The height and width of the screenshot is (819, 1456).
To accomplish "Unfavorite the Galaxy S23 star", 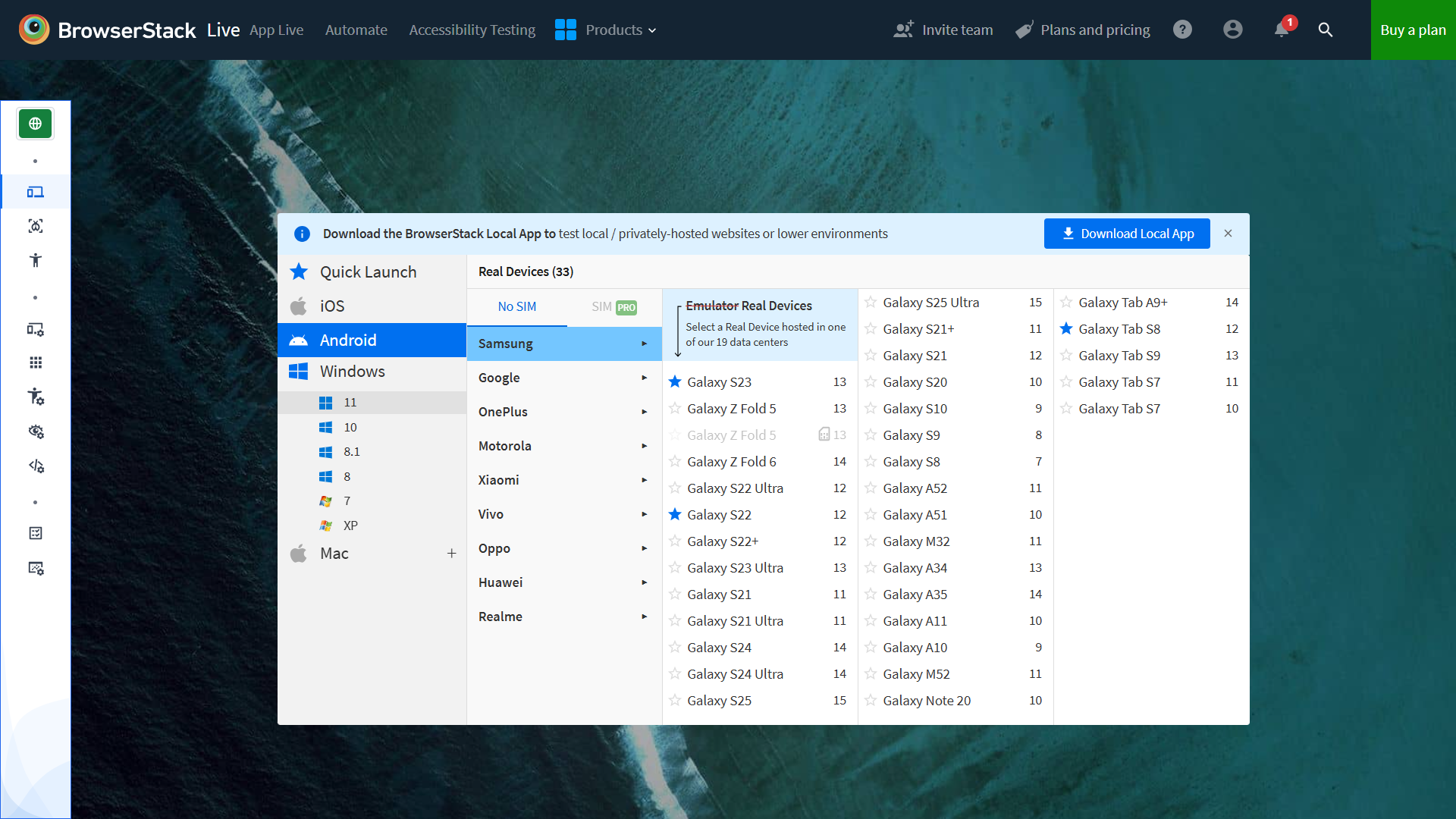I will click(x=675, y=381).
